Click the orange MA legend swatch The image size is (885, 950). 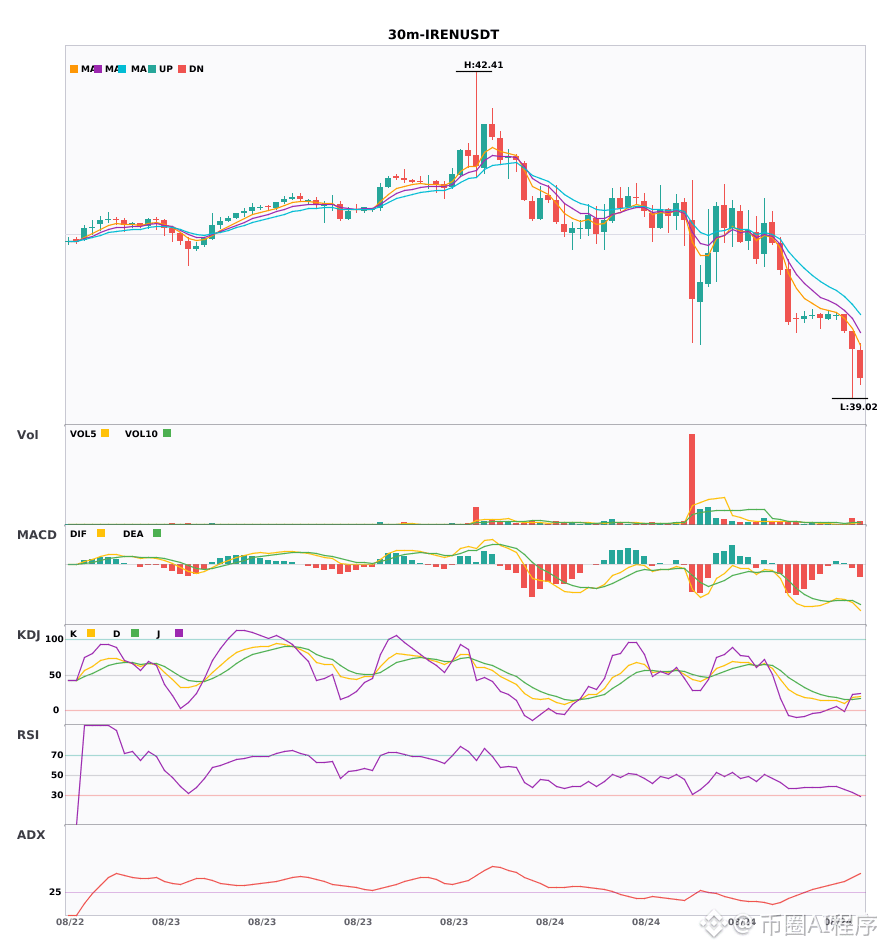click(x=74, y=69)
